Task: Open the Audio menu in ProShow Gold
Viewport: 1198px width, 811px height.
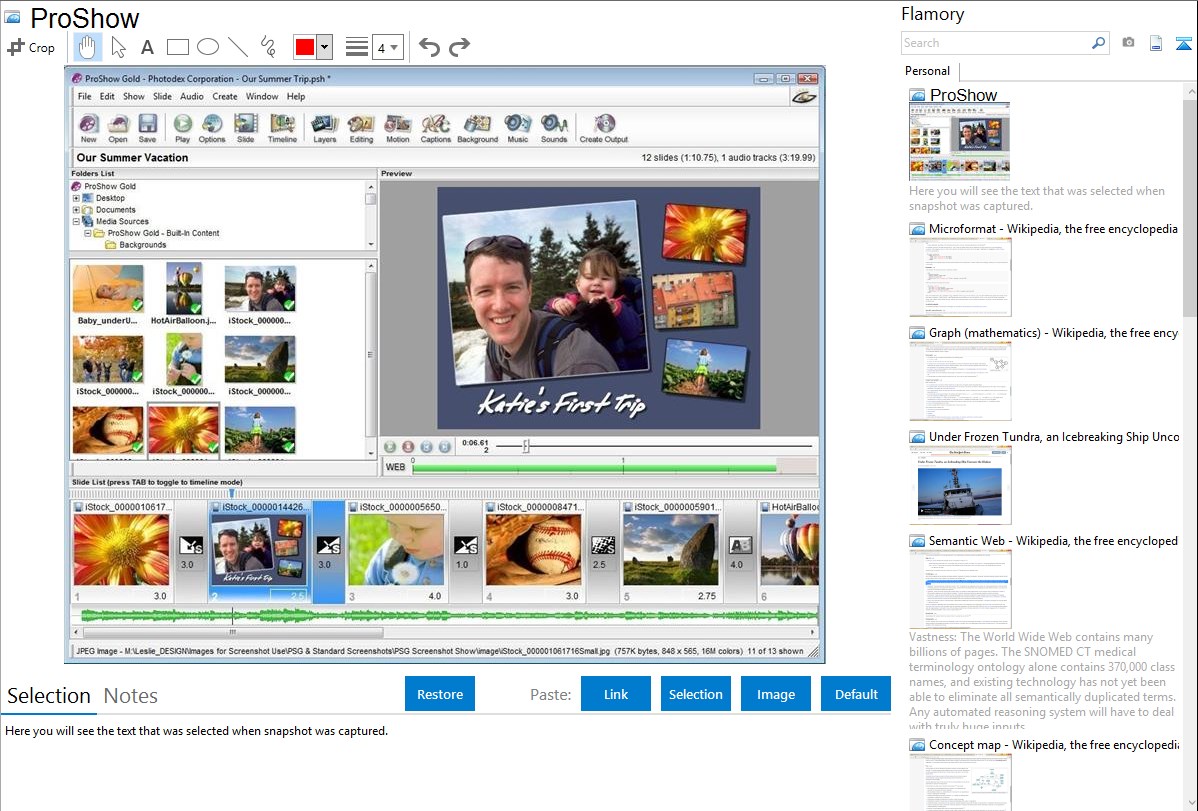Action: point(192,96)
